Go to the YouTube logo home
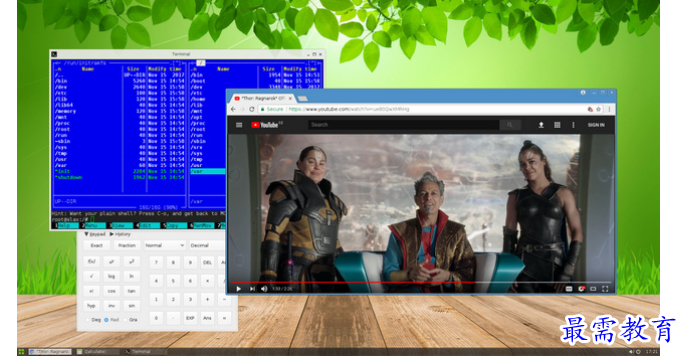This screenshot has width=684, height=361. (267, 125)
